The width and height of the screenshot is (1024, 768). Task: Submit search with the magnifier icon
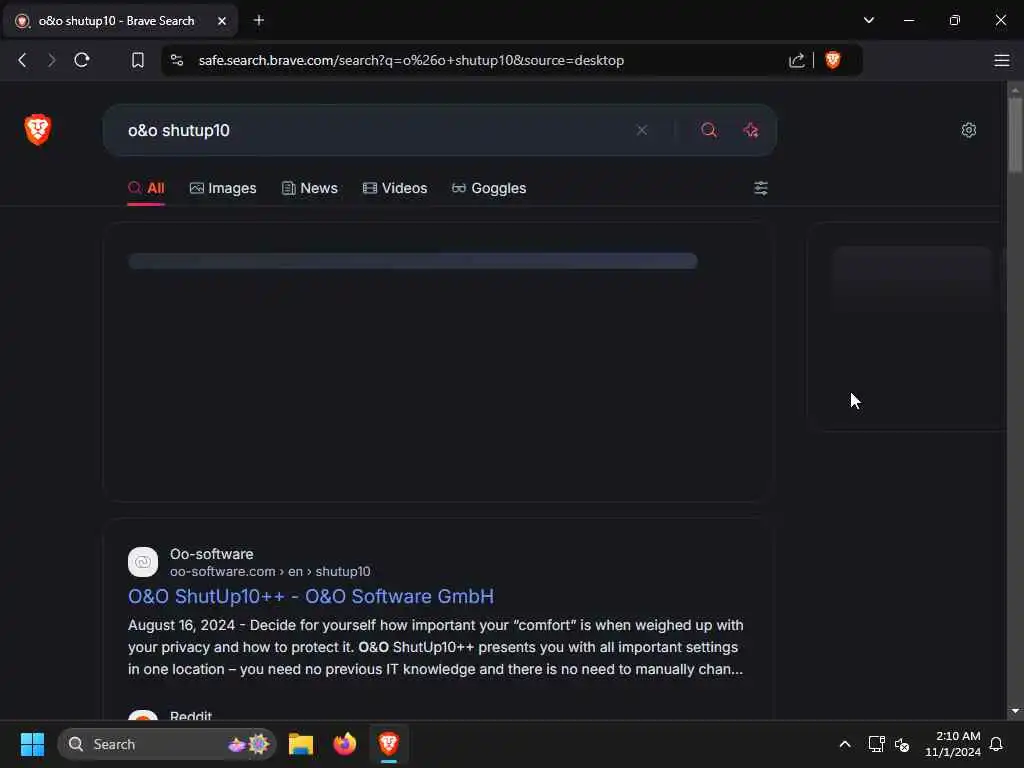709,130
